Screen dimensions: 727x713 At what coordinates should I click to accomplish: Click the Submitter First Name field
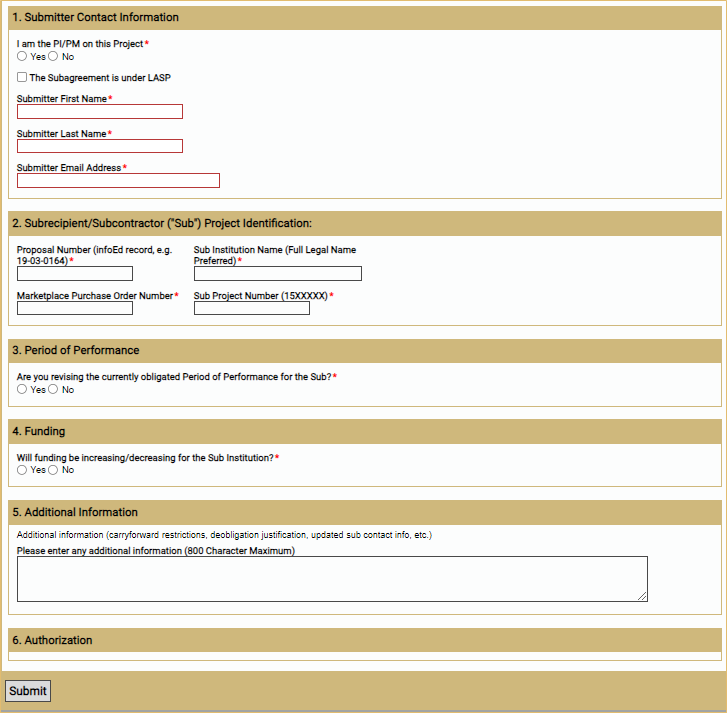coord(100,112)
